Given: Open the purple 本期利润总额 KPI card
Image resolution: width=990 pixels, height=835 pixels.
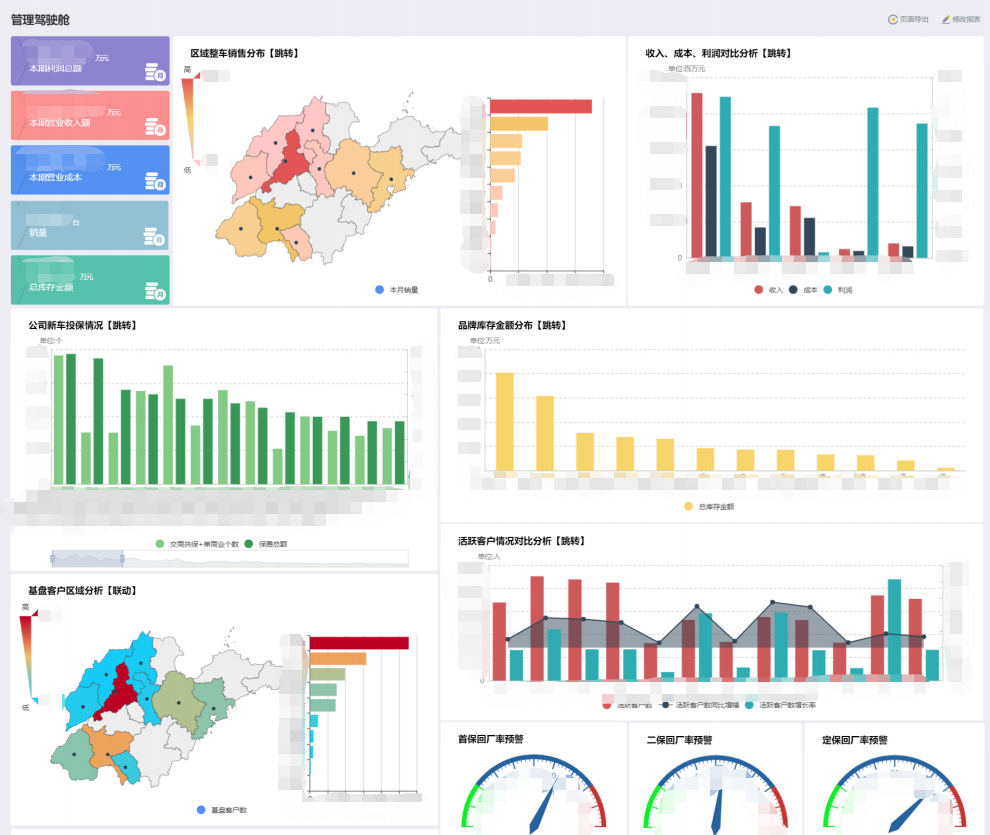Looking at the screenshot, I should click(90, 61).
